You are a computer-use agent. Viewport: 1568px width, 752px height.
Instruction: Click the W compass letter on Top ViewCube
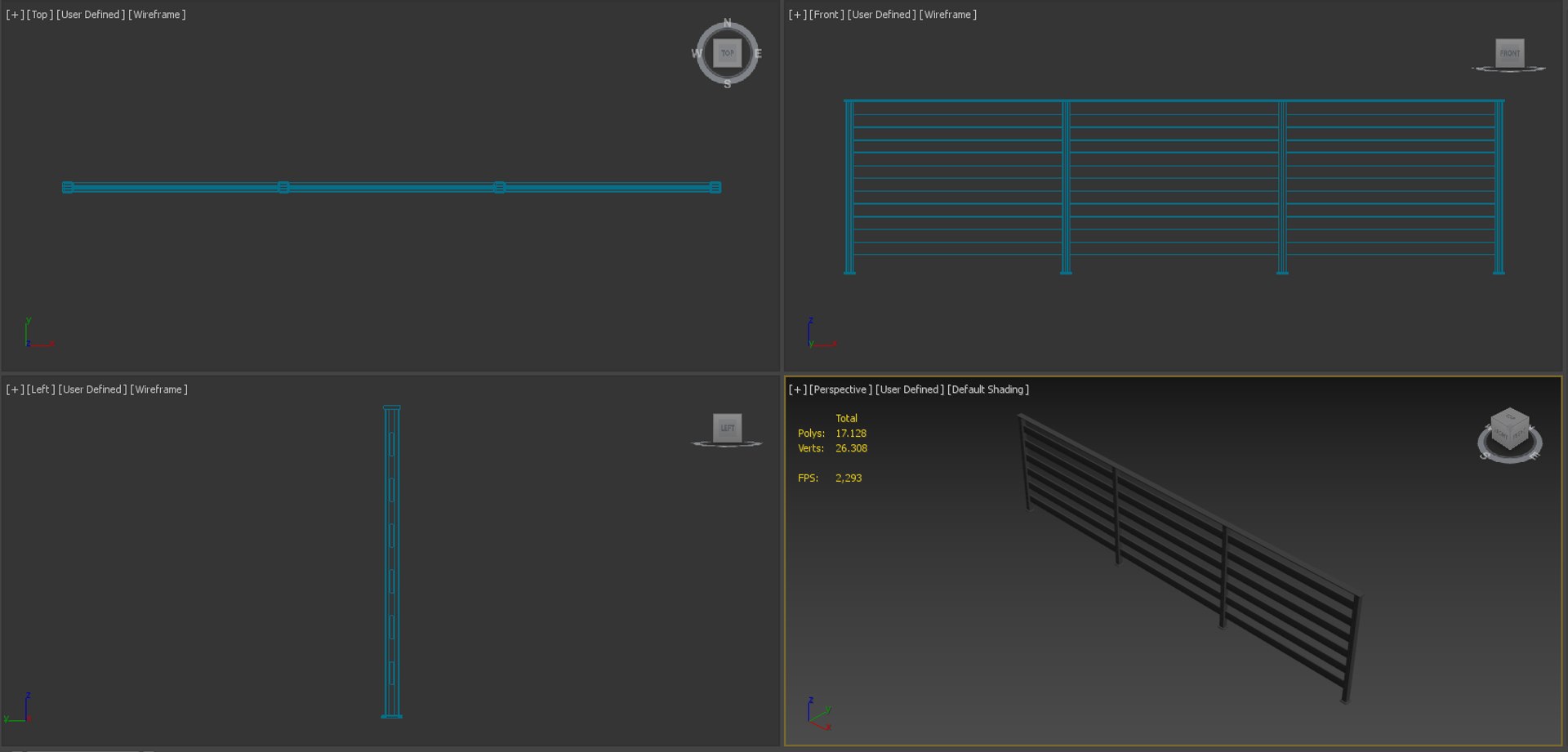tap(697, 54)
